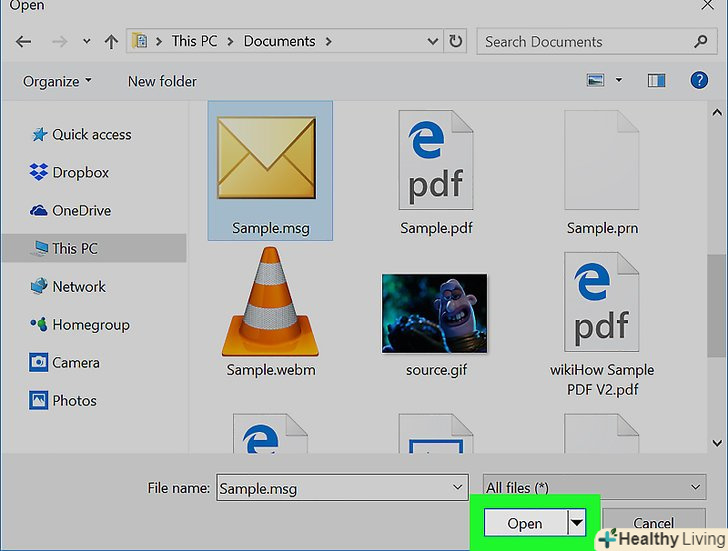Screen dimensions: 728x551
Task: Open Dropbox in the sidebar
Action: point(80,173)
